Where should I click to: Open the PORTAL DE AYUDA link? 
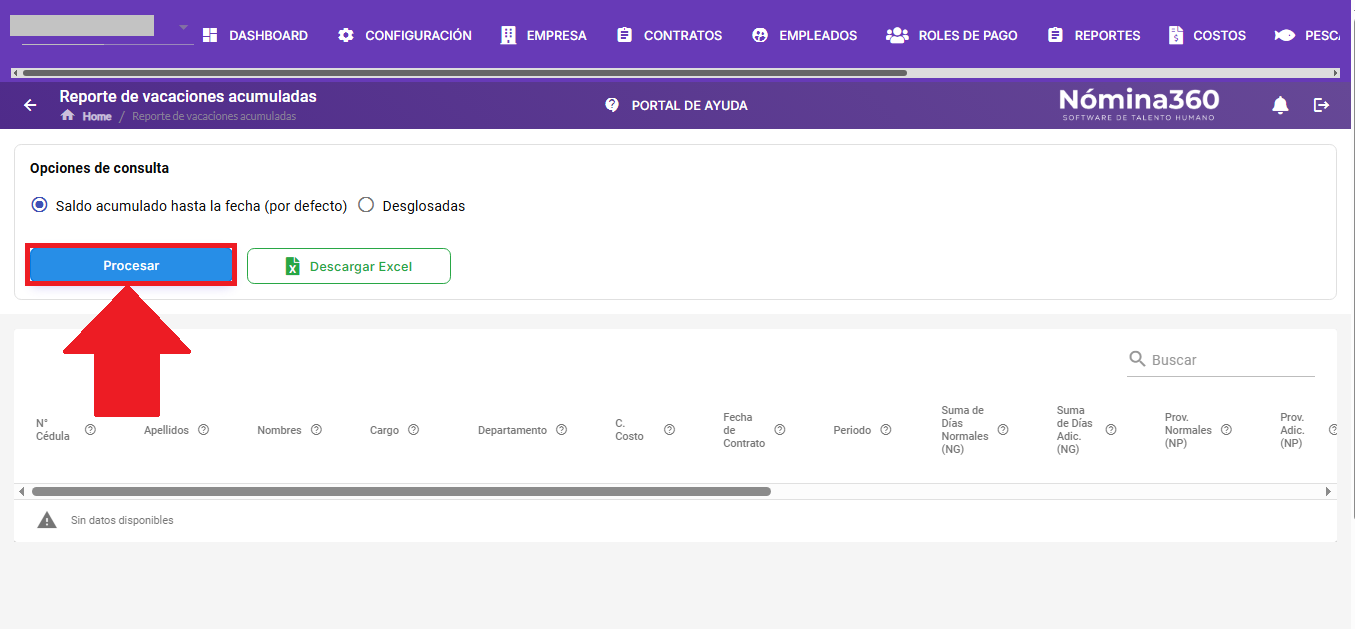[677, 105]
